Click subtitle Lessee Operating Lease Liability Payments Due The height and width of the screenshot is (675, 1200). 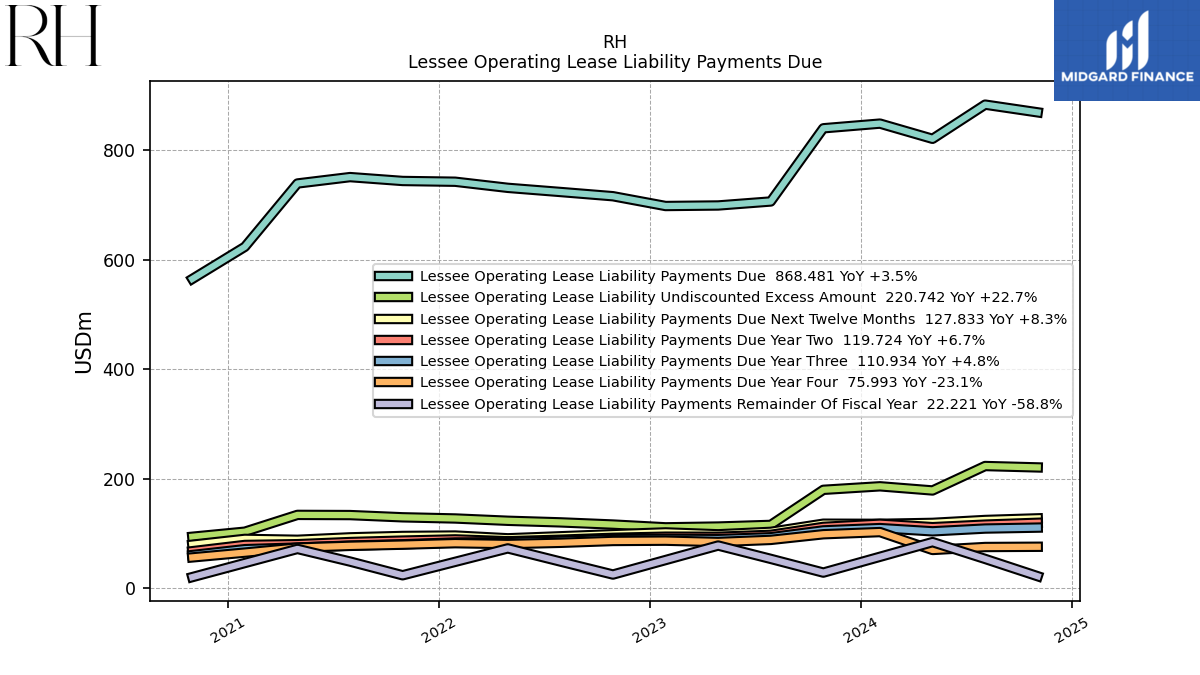[x=615, y=62]
